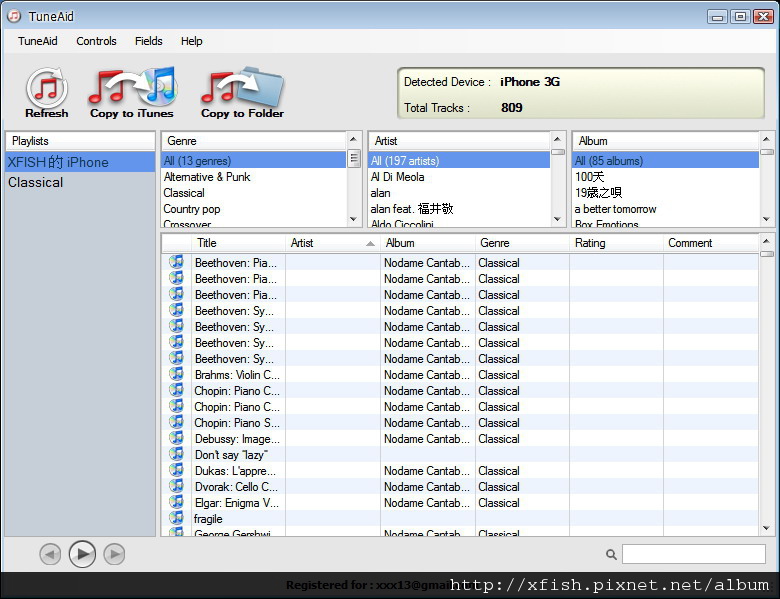
Task: Click track icon beside Elgar: Enigma V...
Action: [x=176, y=501]
